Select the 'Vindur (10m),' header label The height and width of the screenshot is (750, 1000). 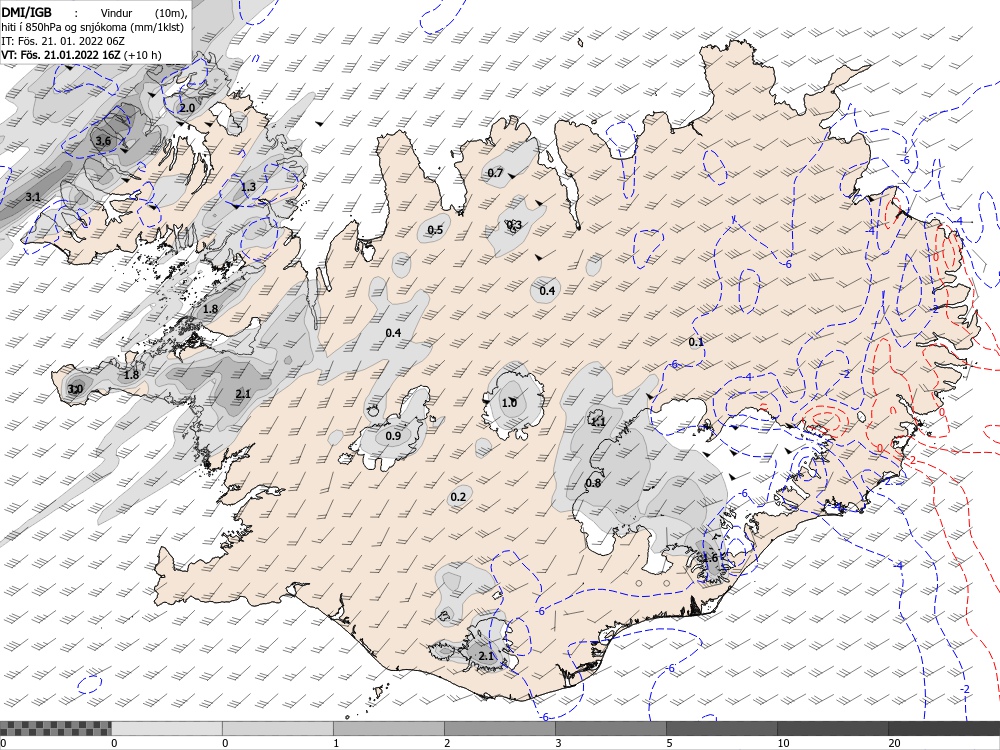tap(143, 13)
